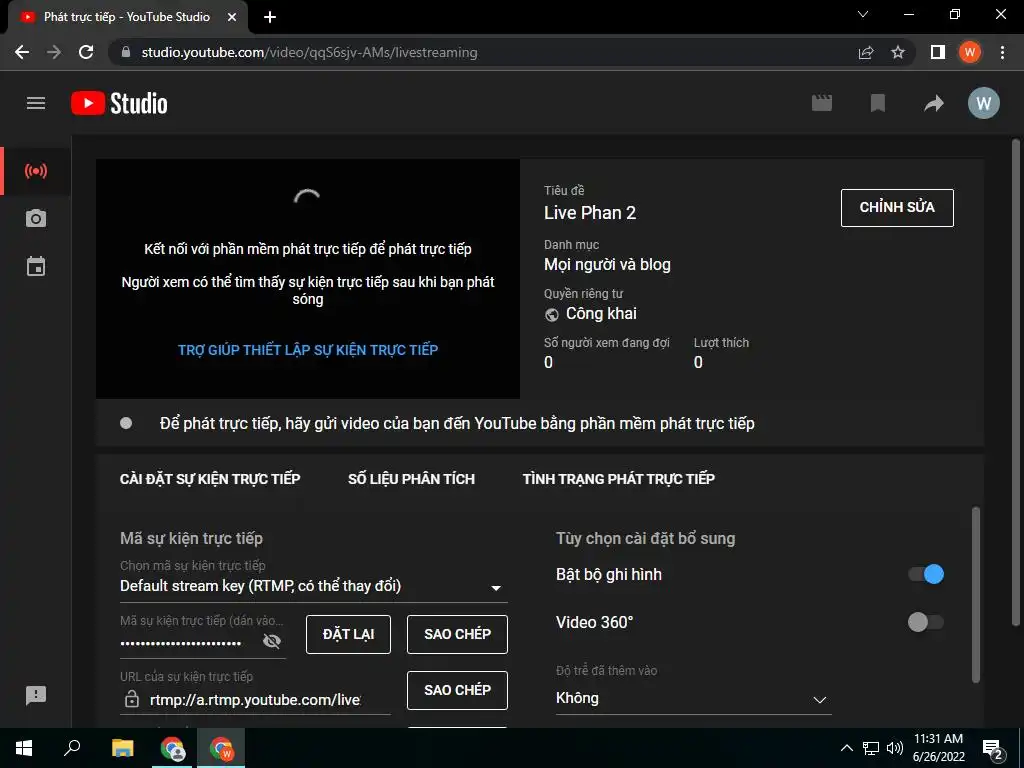Image resolution: width=1024 pixels, height=768 pixels.
Task: Click the bookmark icon in Studio header
Action: (878, 103)
